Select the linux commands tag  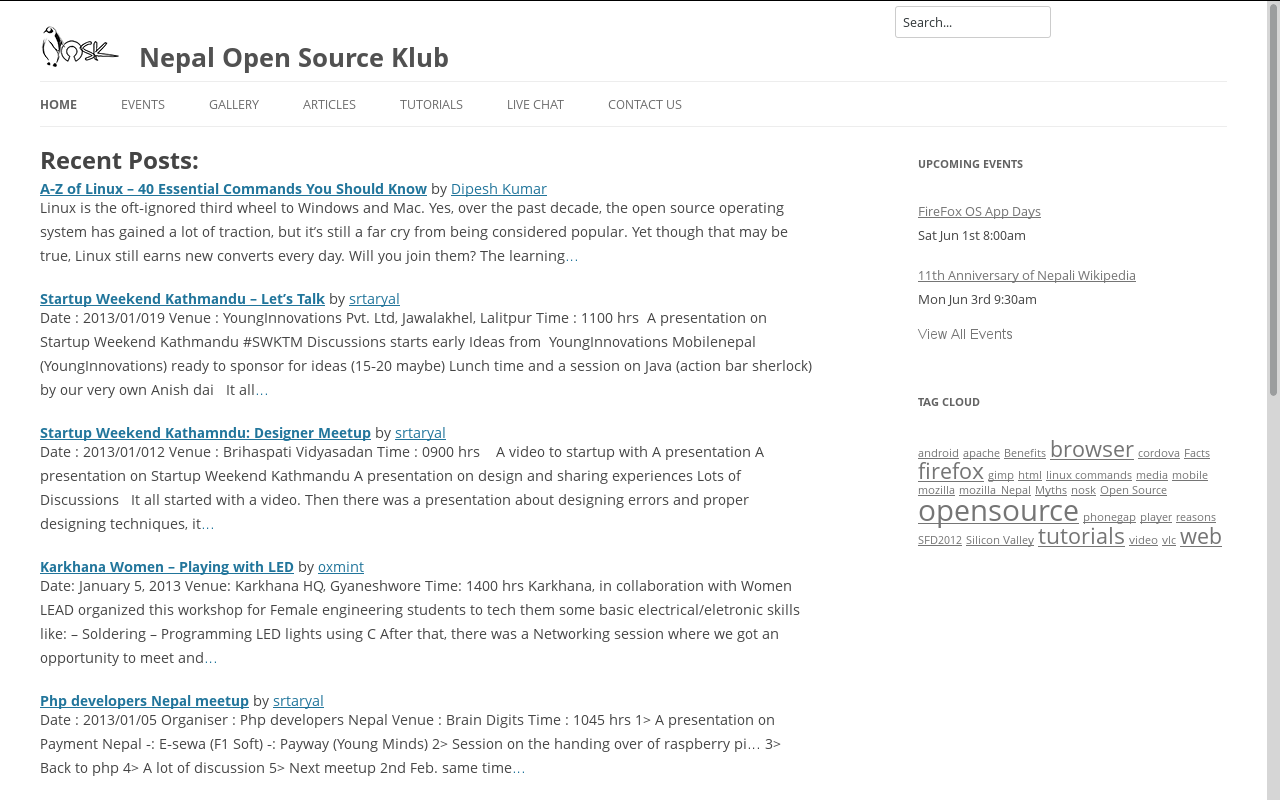pos(1089,475)
